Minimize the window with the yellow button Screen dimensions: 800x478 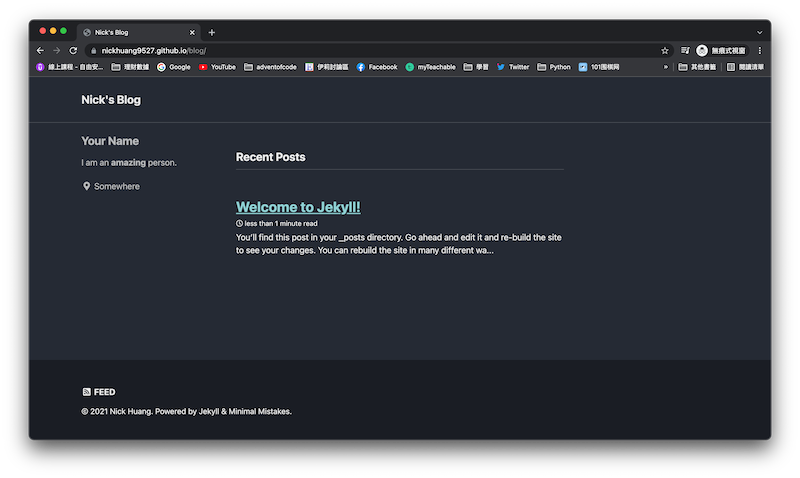click(x=53, y=31)
